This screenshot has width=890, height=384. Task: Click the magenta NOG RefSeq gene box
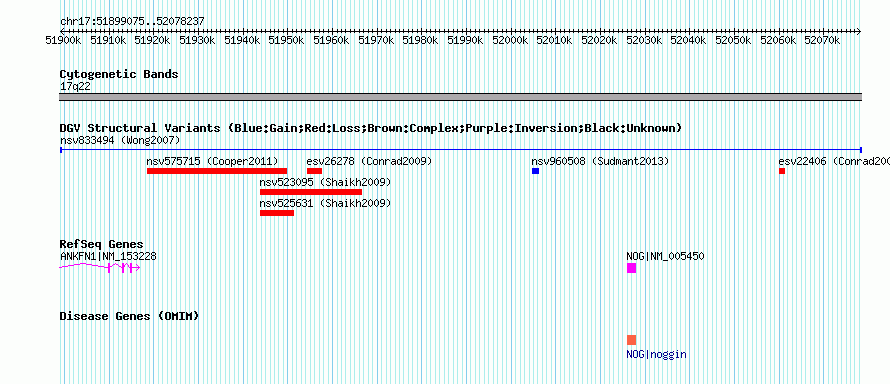click(631, 268)
